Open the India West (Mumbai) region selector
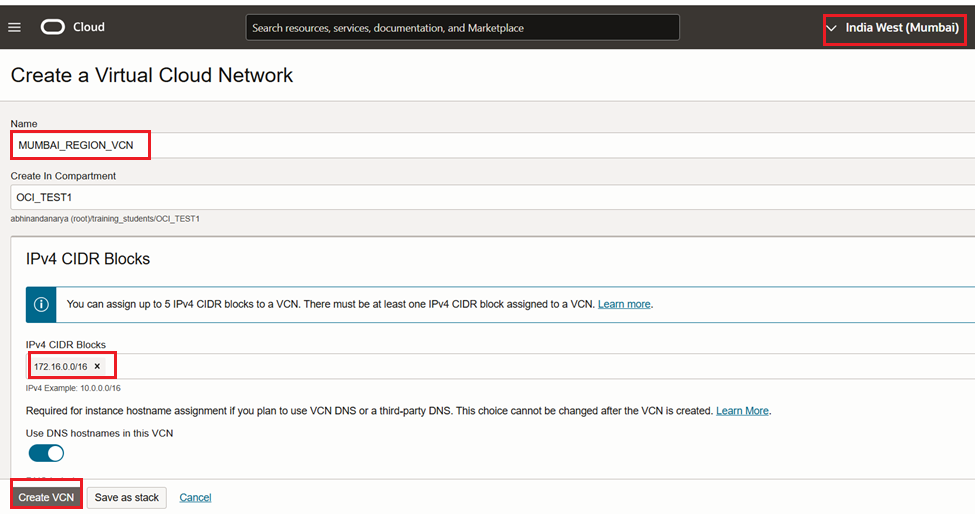 coord(894,28)
